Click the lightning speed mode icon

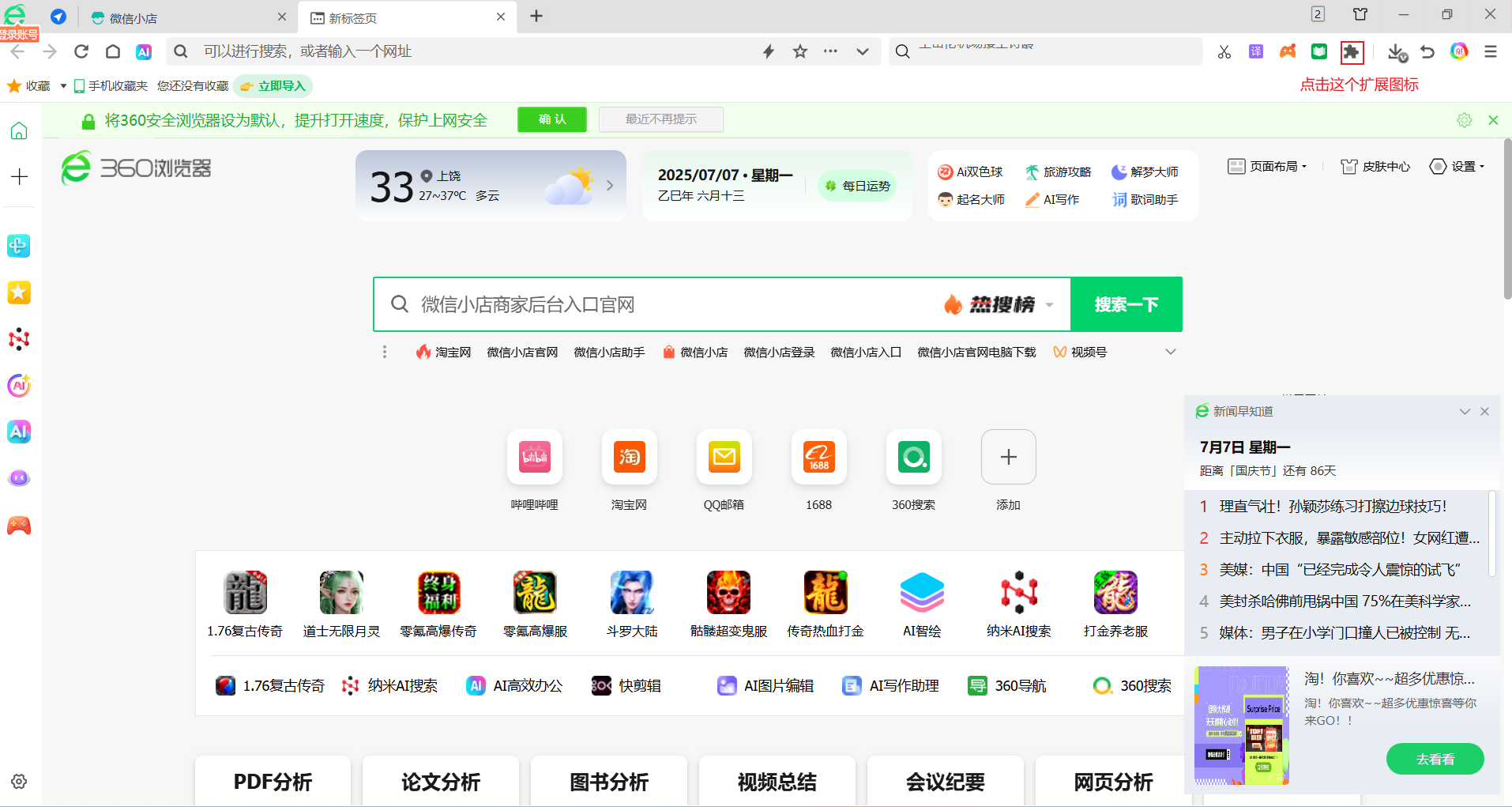point(769,51)
